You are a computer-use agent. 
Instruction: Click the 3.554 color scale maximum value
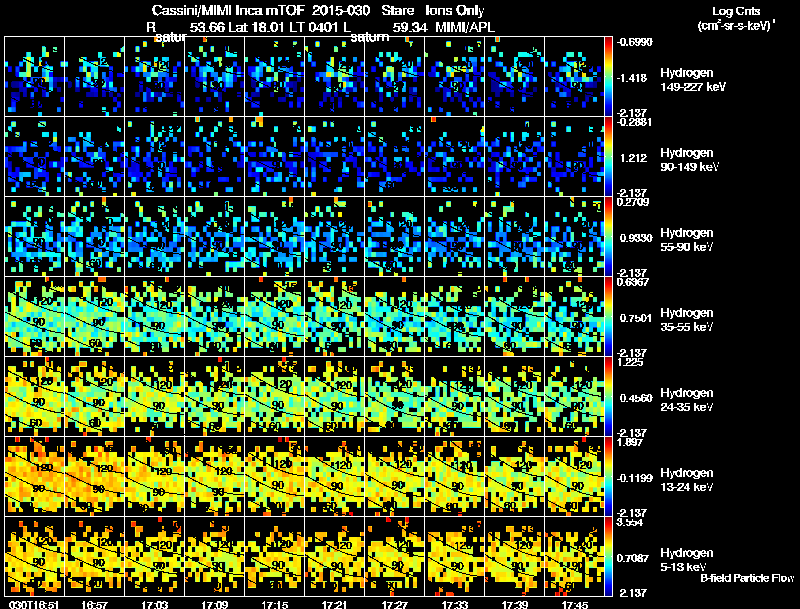[630, 523]
